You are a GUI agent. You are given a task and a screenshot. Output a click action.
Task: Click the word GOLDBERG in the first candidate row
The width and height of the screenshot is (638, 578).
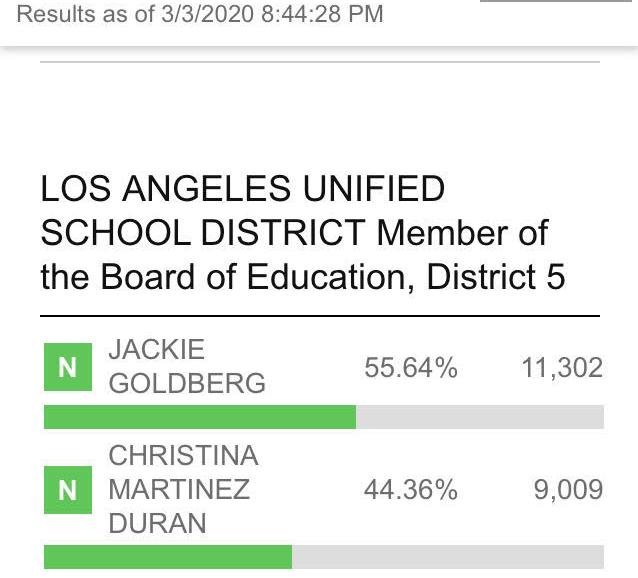pyautogui.click(x=187, y=383)
